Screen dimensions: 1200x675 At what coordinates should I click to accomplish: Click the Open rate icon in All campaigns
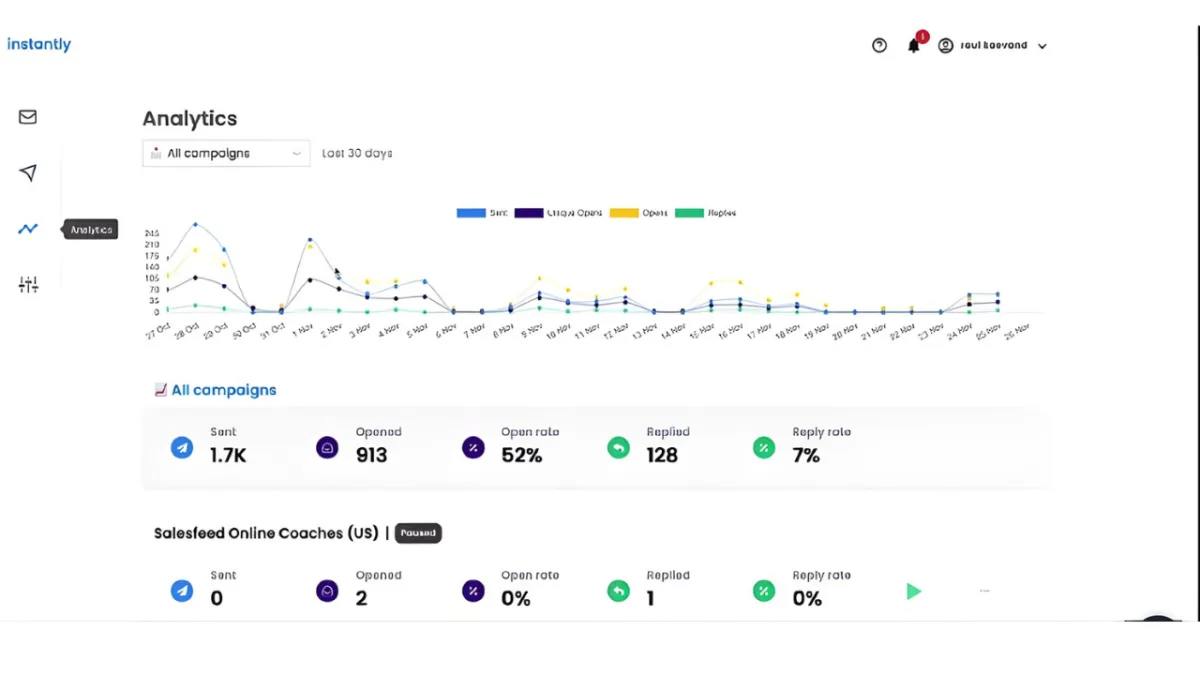[x=473, y=447]
